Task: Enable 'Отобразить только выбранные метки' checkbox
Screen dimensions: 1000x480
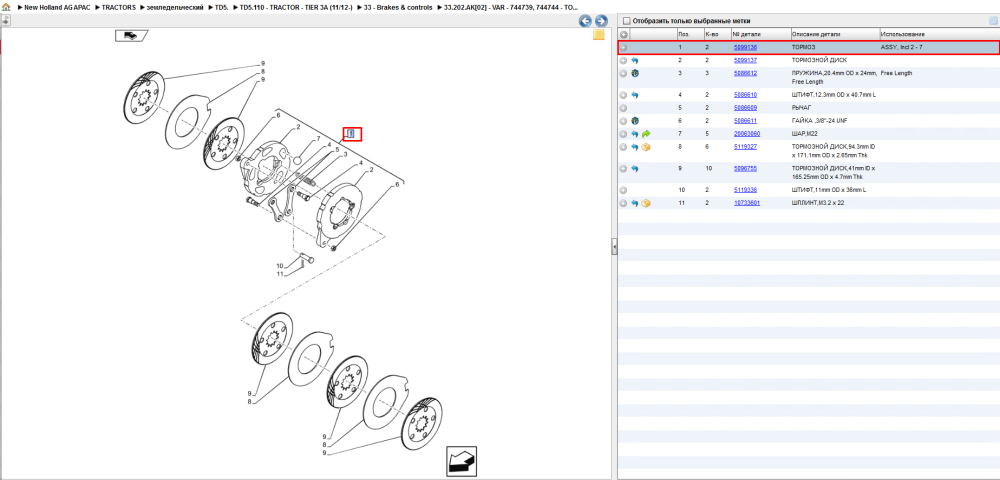Action: tap(626, 21)
